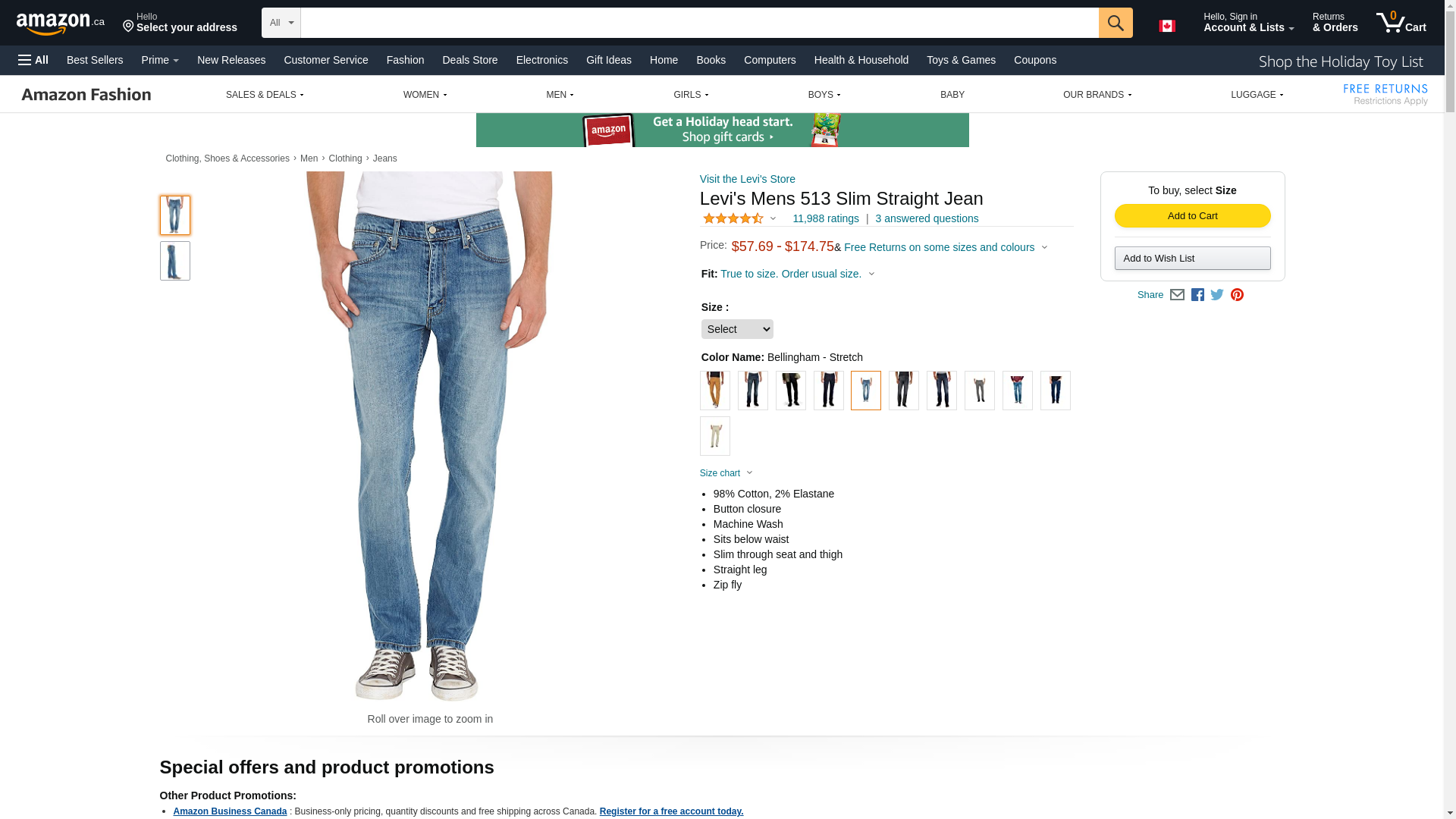Share the product on Pinterest
The width and height of the screenshot is (1456, 819).
pos(1237,295)
